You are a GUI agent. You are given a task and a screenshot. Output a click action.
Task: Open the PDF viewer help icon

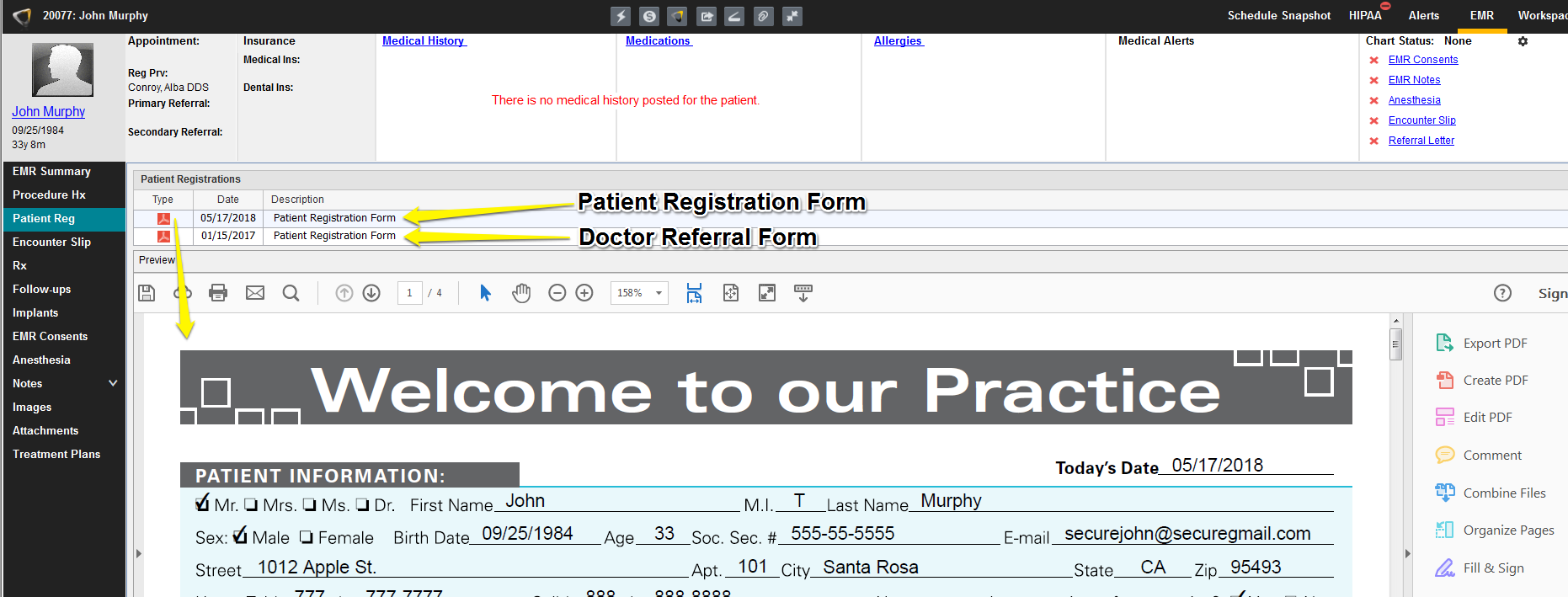[x=1502, y=293]
